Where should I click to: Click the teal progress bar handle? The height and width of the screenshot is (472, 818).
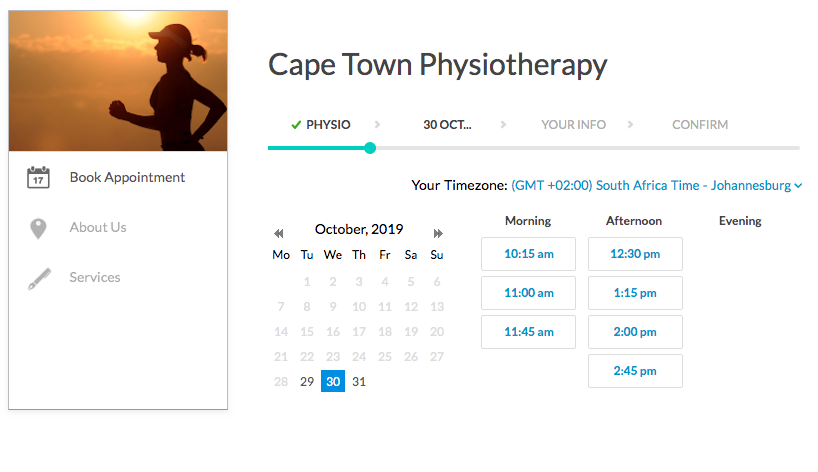370,148
